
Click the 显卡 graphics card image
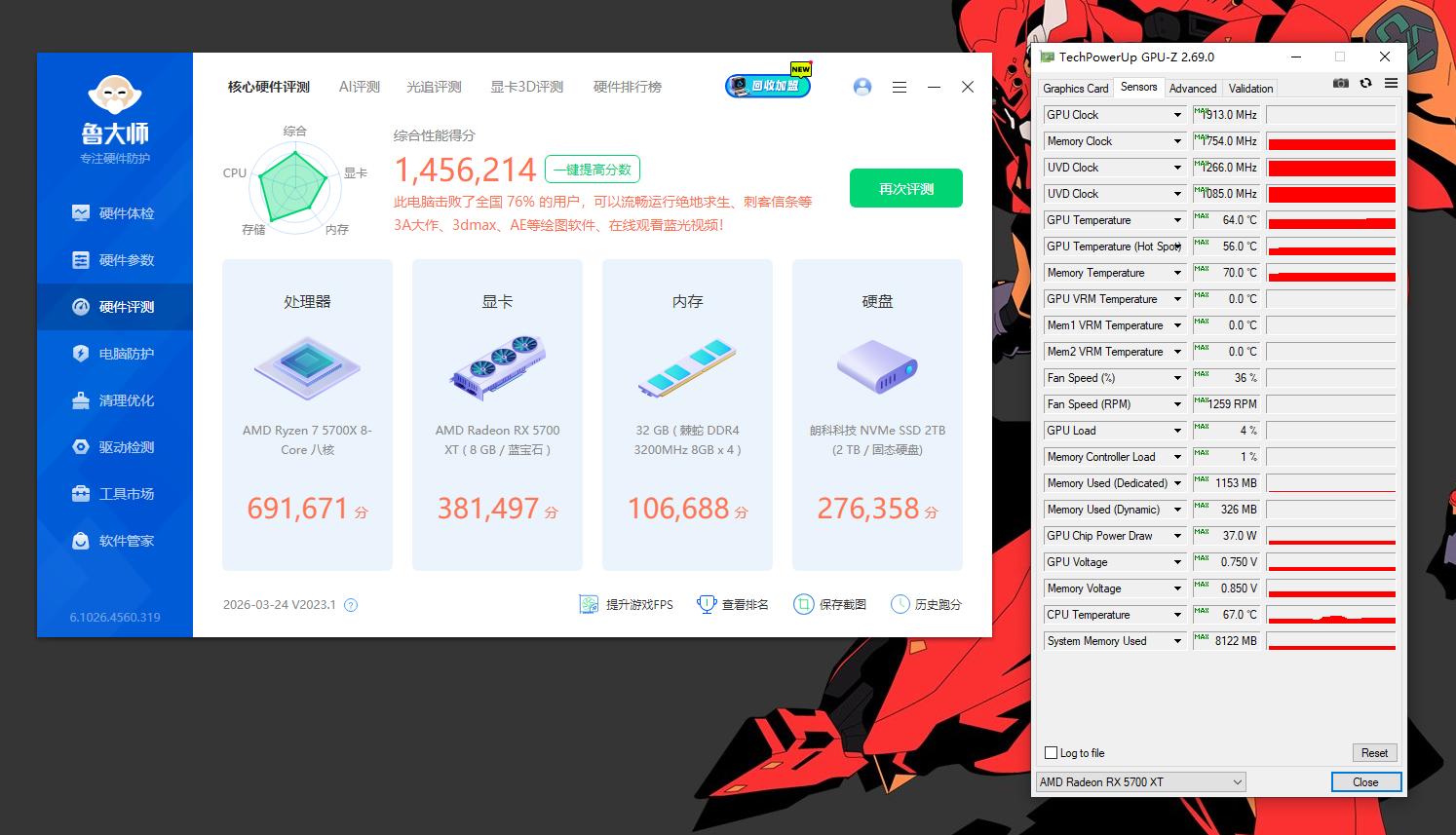[497, 368]
